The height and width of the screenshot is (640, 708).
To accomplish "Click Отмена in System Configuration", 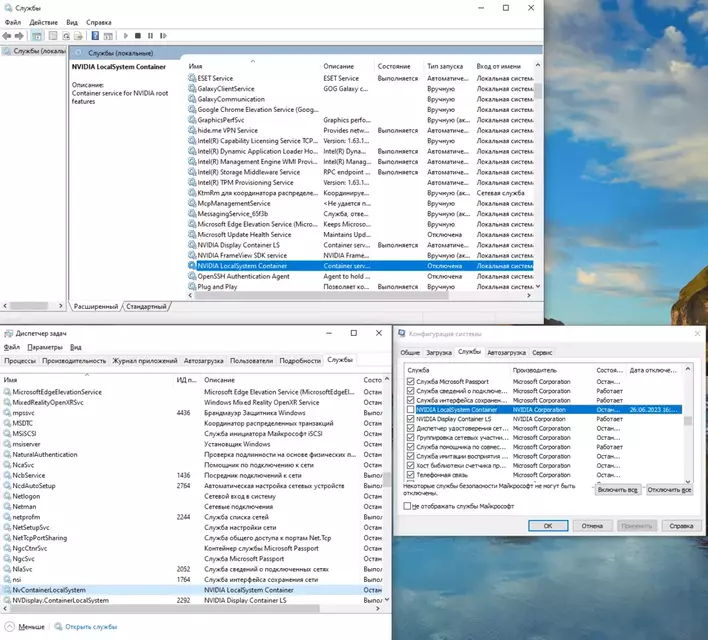I will [x=592, y=526].
